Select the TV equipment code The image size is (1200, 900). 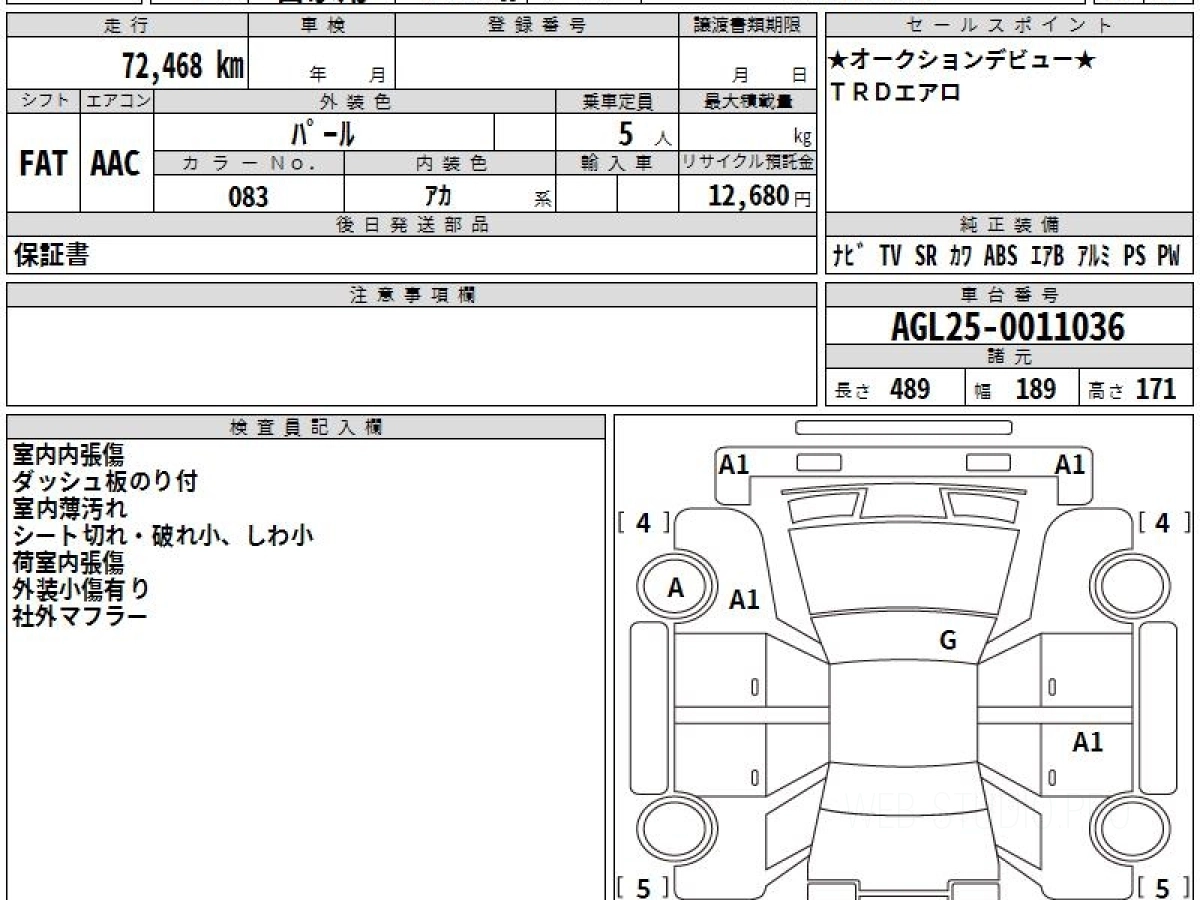891,256
